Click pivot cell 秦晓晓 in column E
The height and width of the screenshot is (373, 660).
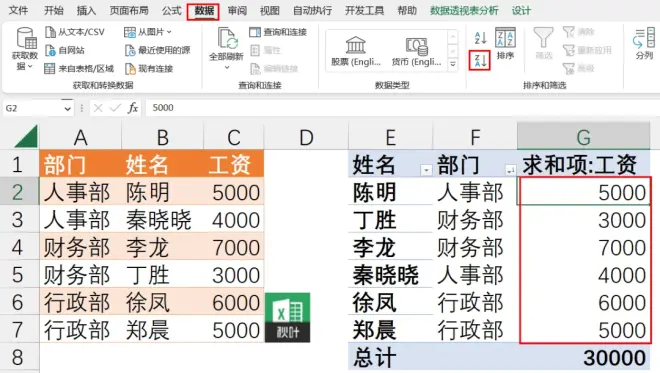(x=390, y=275)
